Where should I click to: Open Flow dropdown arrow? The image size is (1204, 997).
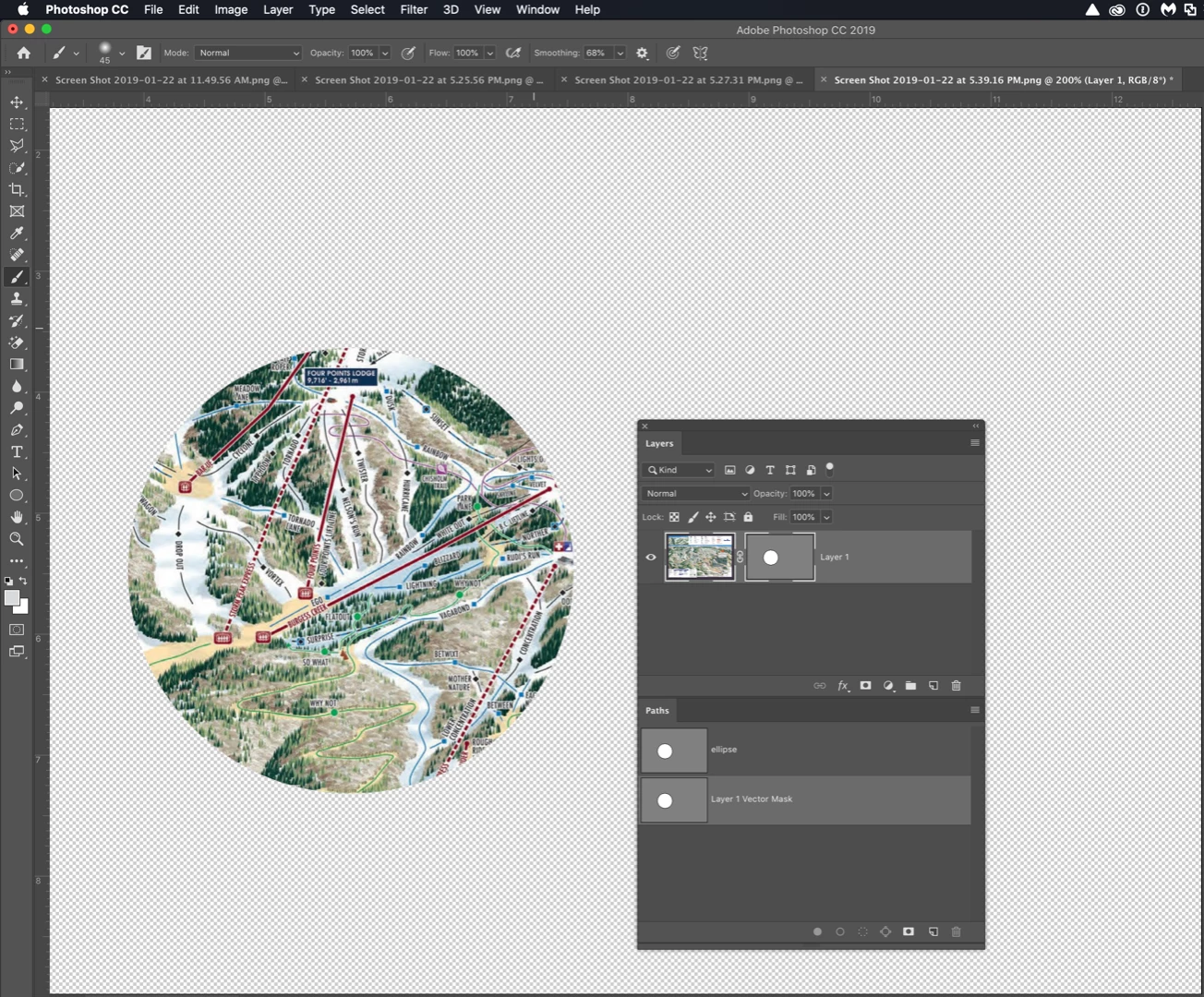point(490,54)
